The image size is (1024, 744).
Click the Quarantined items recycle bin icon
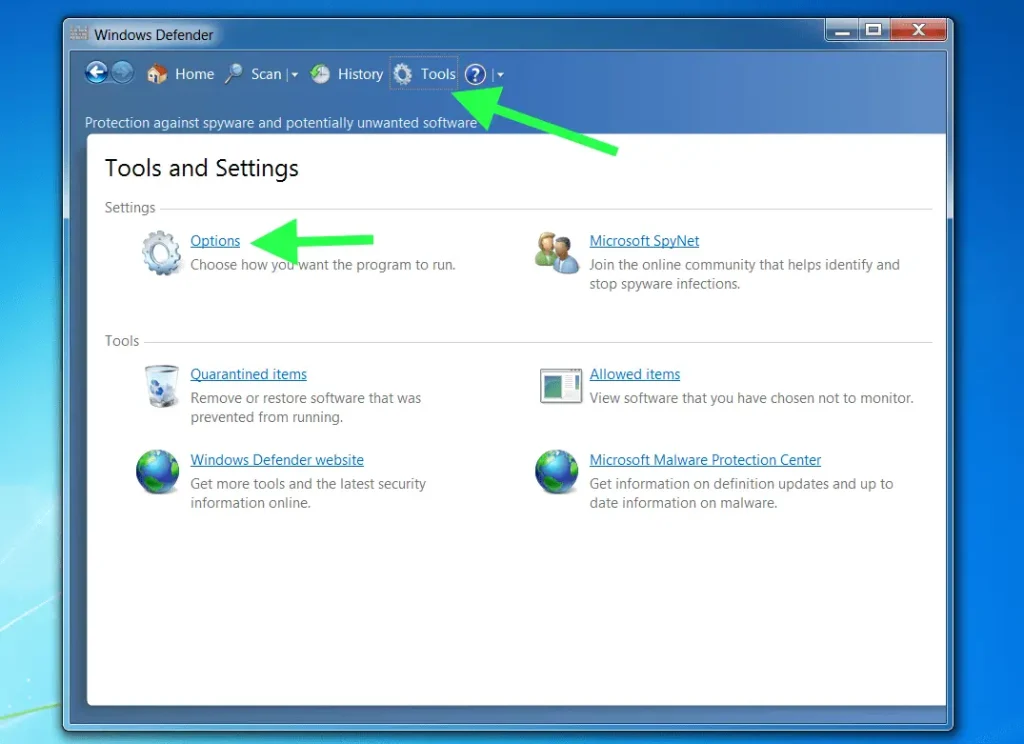(x=161, y=386)
